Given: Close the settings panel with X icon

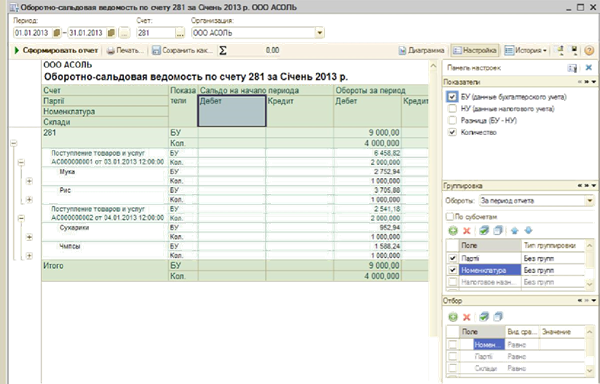Looking at the screenshot, I should coord(589,68).
